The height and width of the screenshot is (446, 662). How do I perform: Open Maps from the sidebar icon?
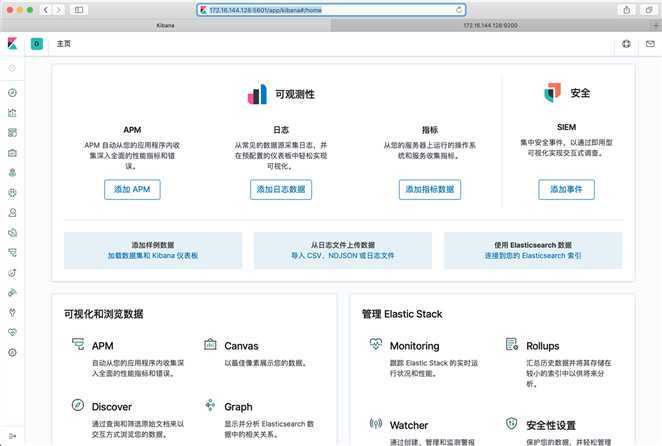[x=12, y=172]
